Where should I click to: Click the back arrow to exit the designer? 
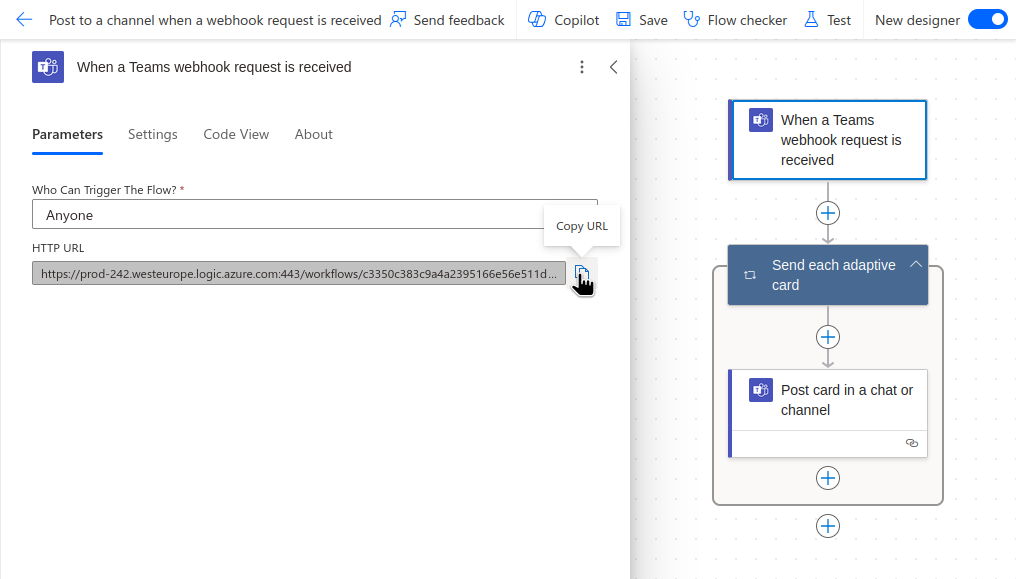(23, 19)
